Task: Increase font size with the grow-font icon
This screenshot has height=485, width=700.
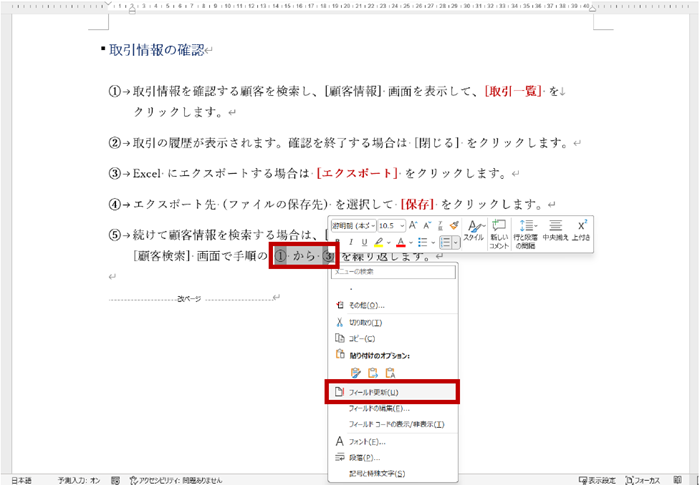Action: tap(412, 225)
